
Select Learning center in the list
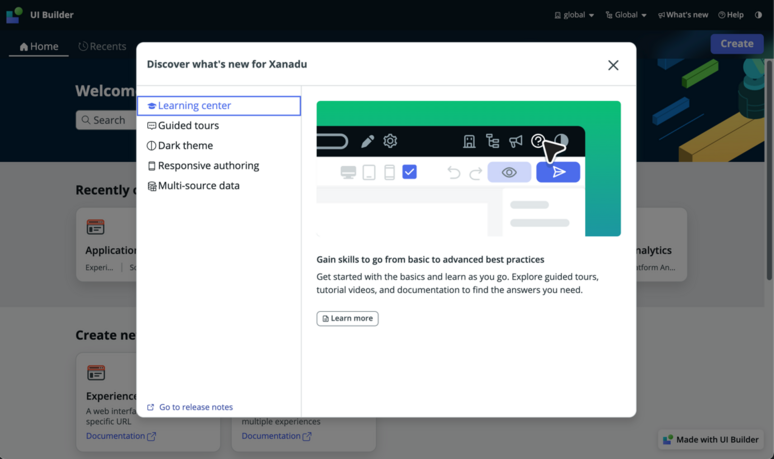(219, 106)
